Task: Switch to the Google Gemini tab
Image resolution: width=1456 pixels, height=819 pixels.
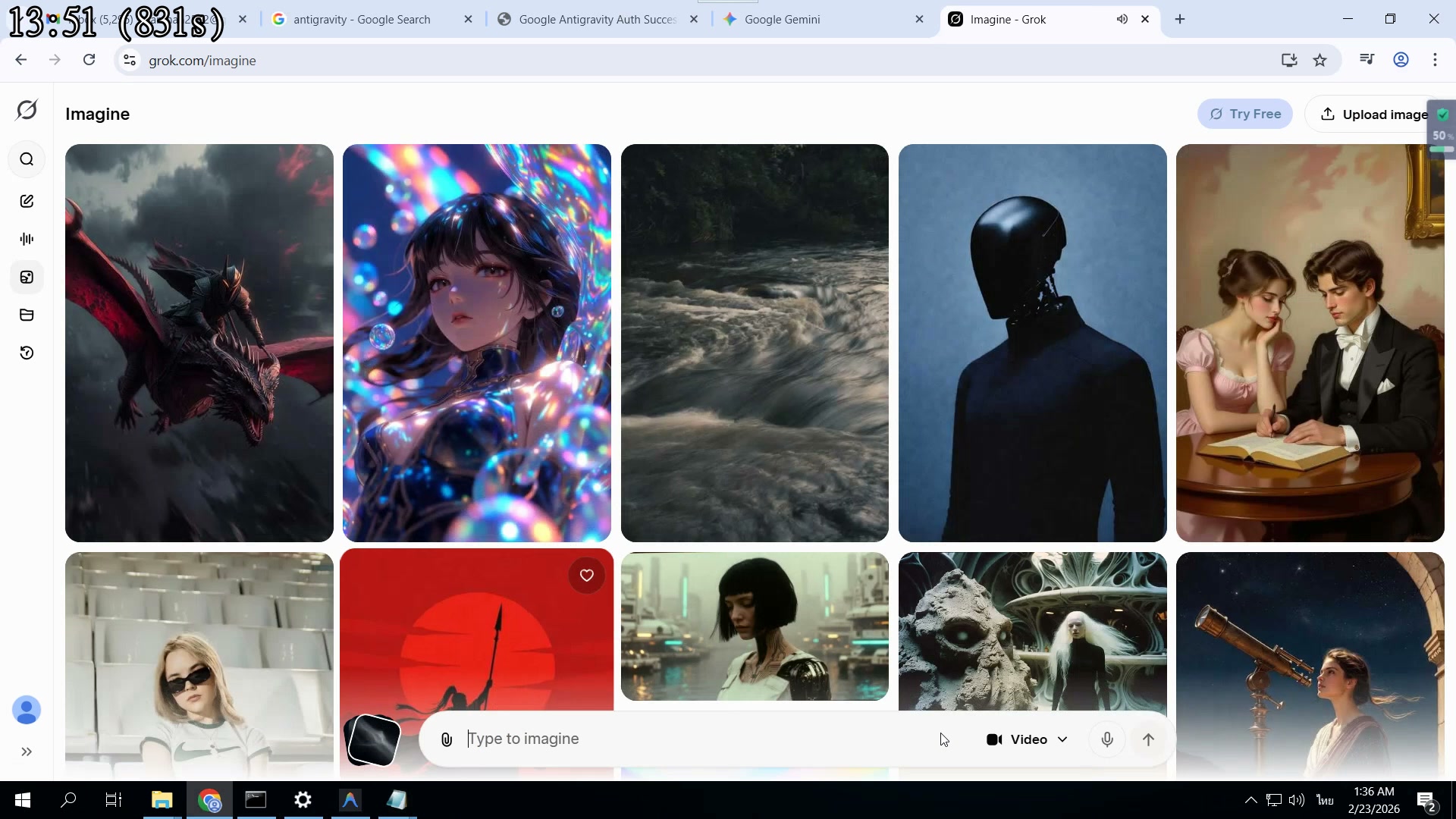Action: [x=782, y=19]
